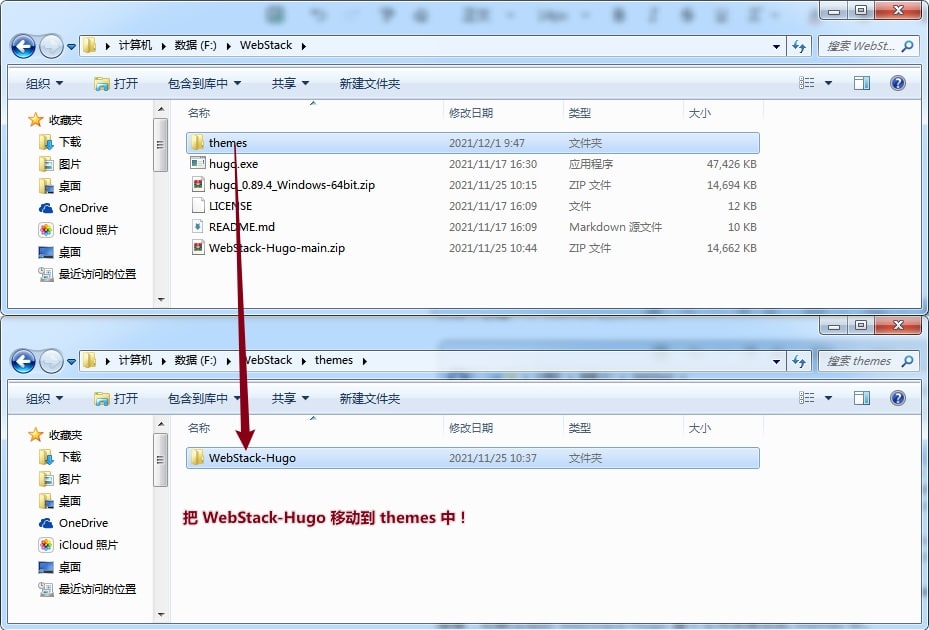Image resolution: width=929 pixels, height=630 pixels.
Task: Select hugo_0.89.4_Windows-64bit.zip file
Action: [x=473, y=185]
